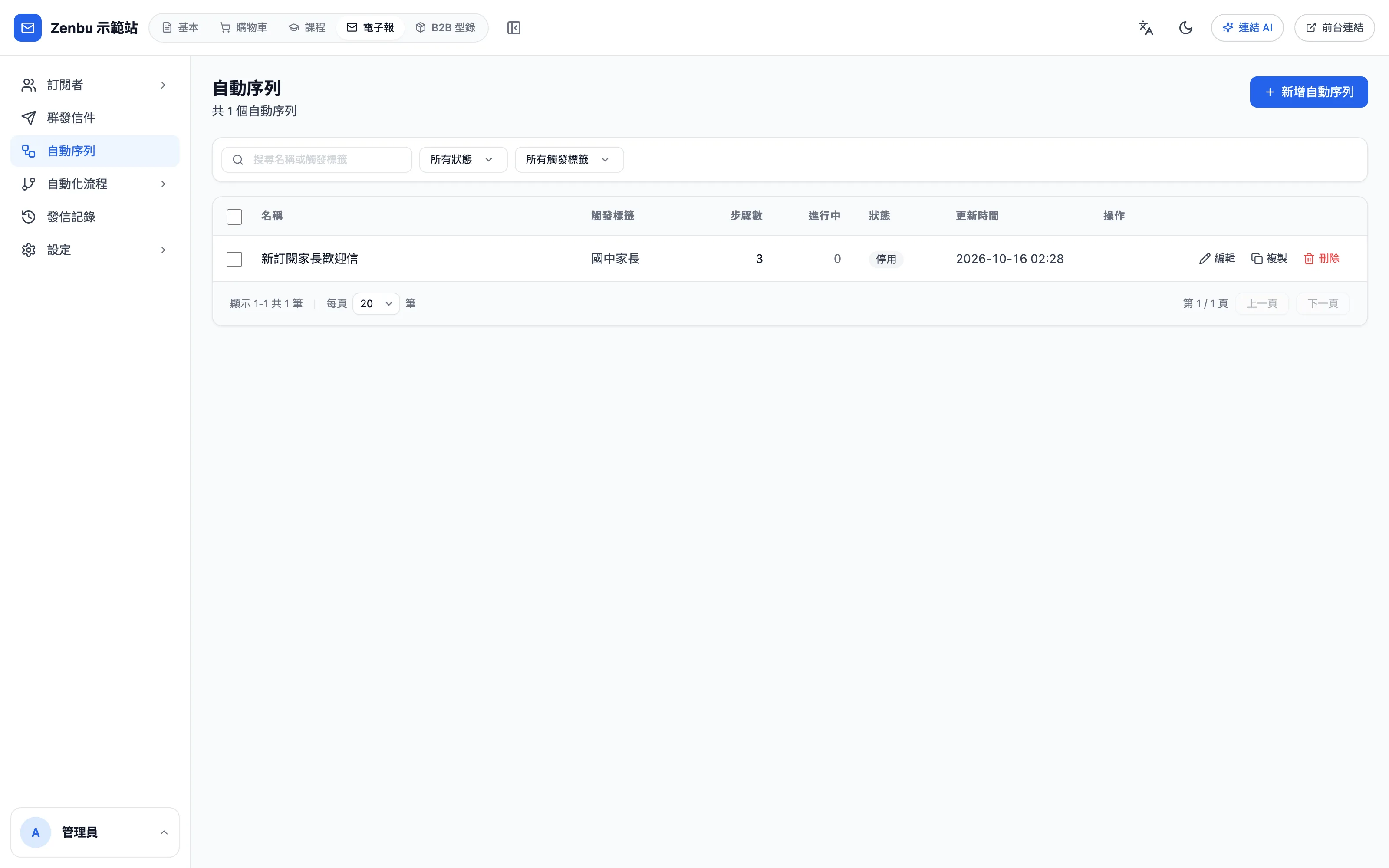The width and height of the screenshot is (1389, 868).
Task: Open 發信記錄 in sidebar
Action: pos(95,217)
